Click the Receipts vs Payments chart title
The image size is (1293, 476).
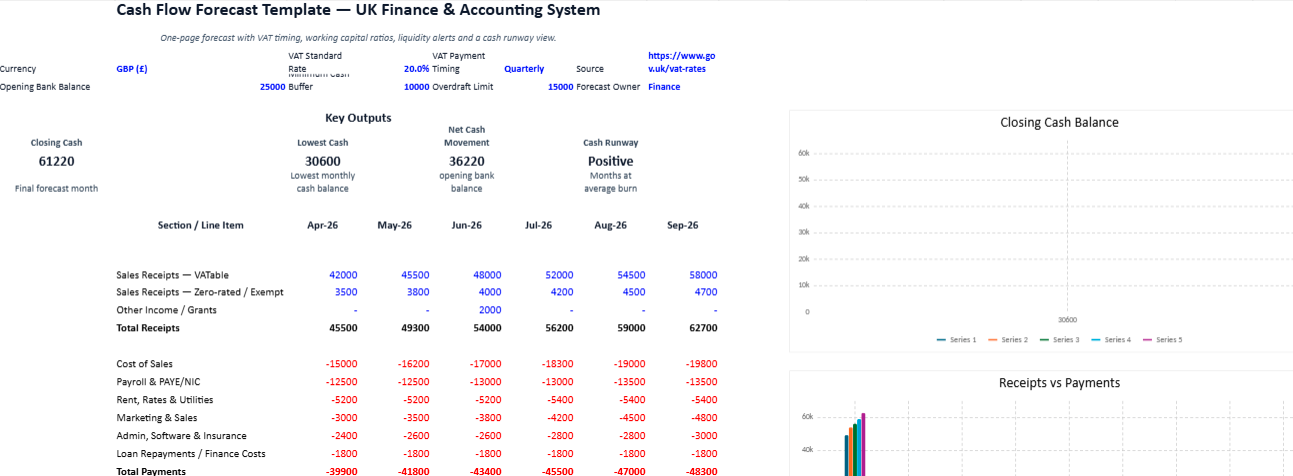[1059, 383]
